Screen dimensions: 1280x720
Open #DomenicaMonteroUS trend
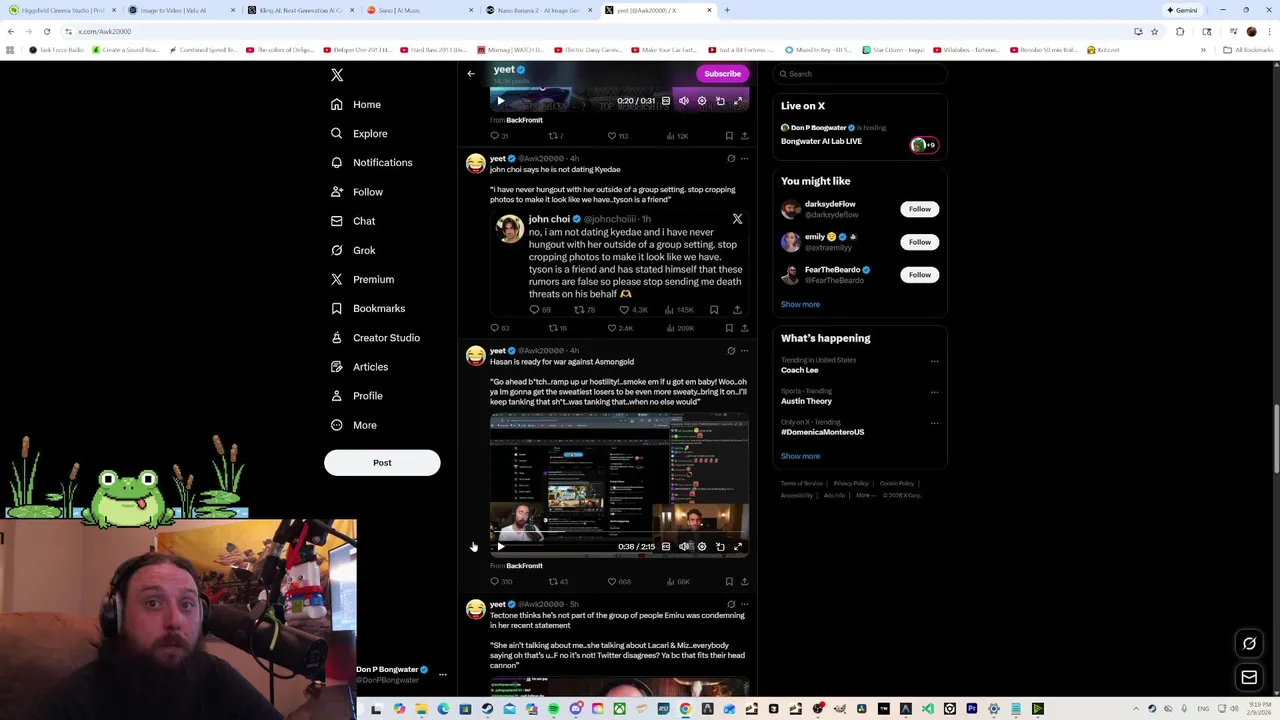pos(822,432)
